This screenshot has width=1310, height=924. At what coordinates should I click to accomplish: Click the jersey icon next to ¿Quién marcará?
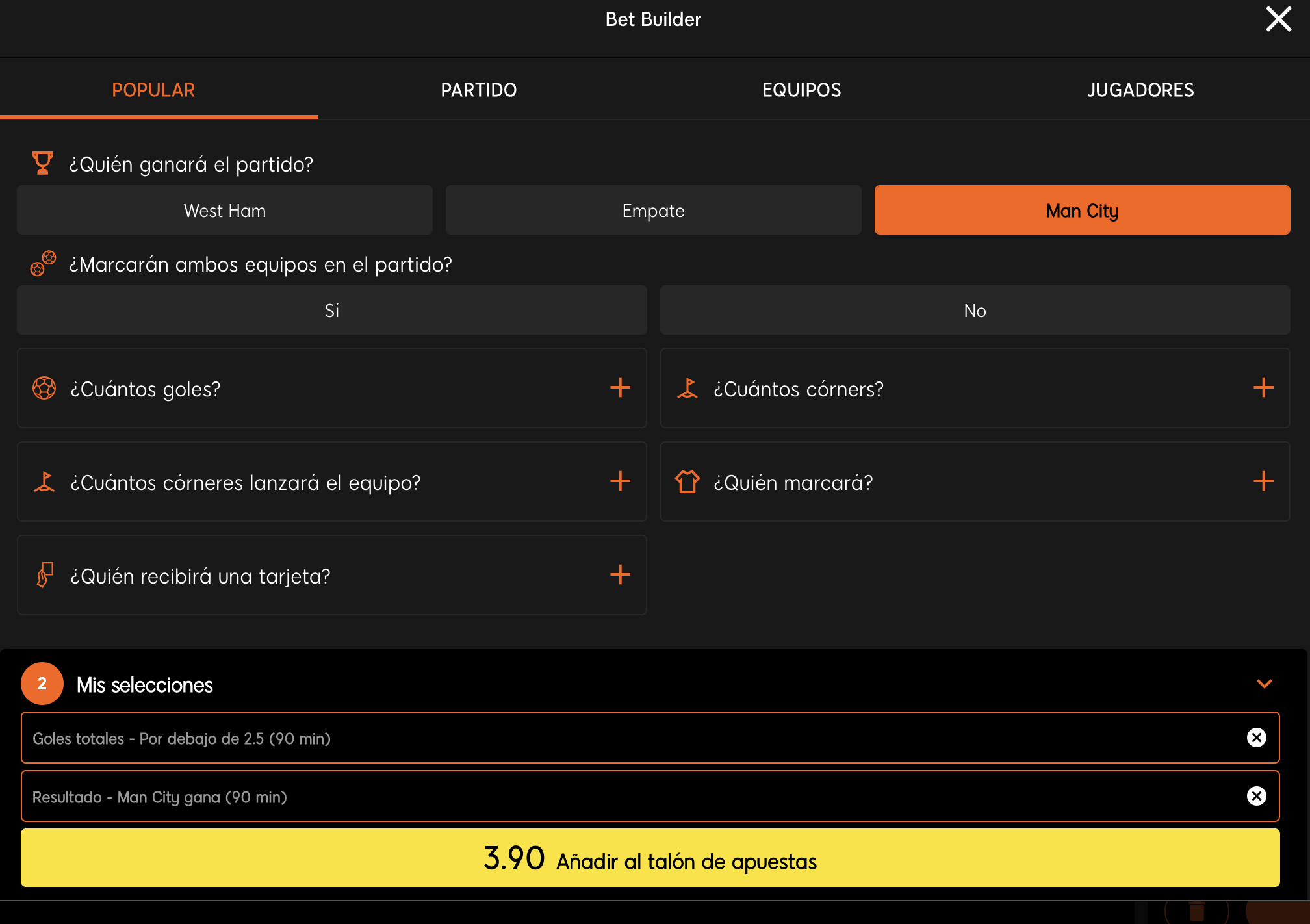687,481
